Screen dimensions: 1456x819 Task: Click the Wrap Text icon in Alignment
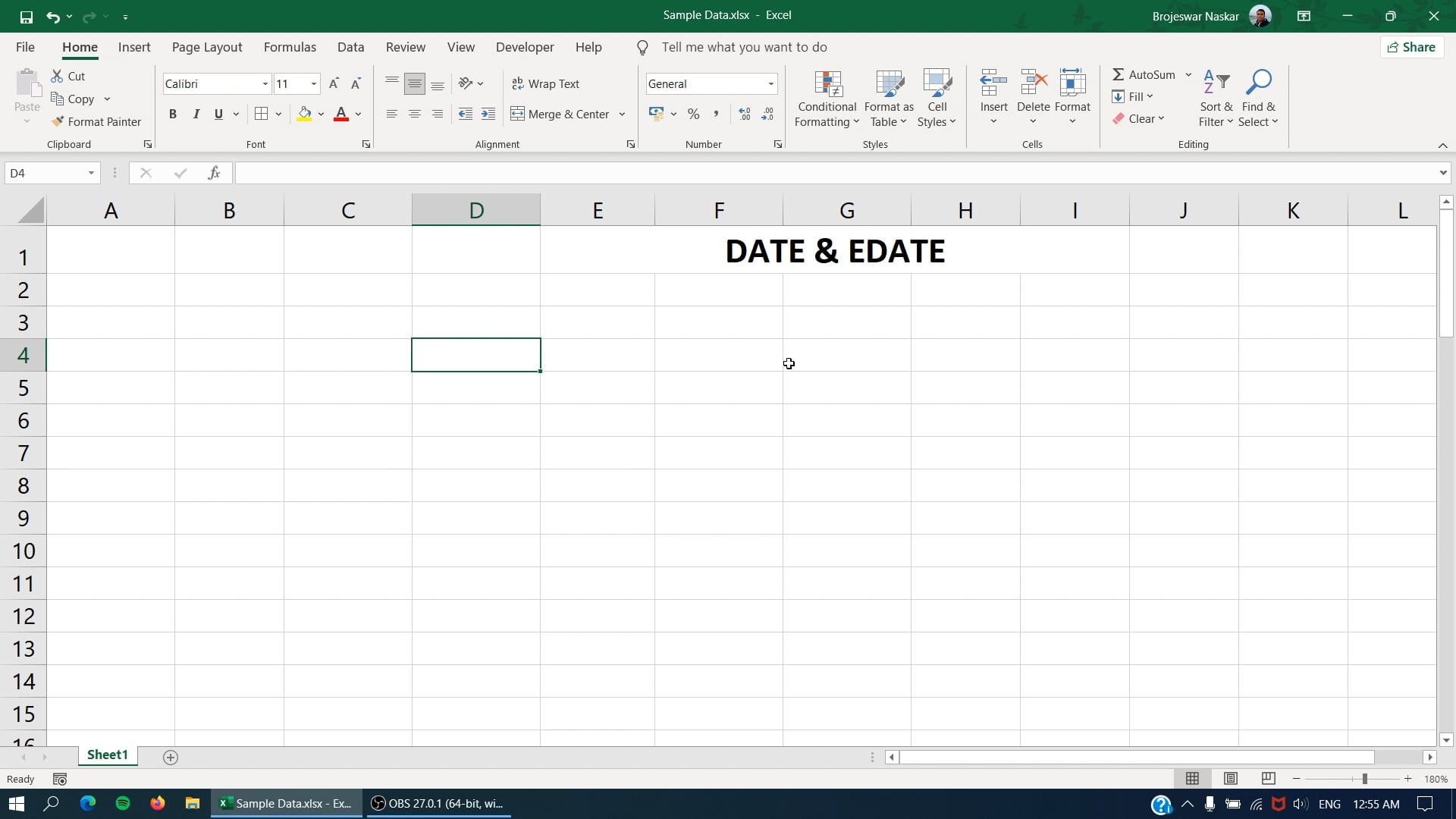coord(547,83)
